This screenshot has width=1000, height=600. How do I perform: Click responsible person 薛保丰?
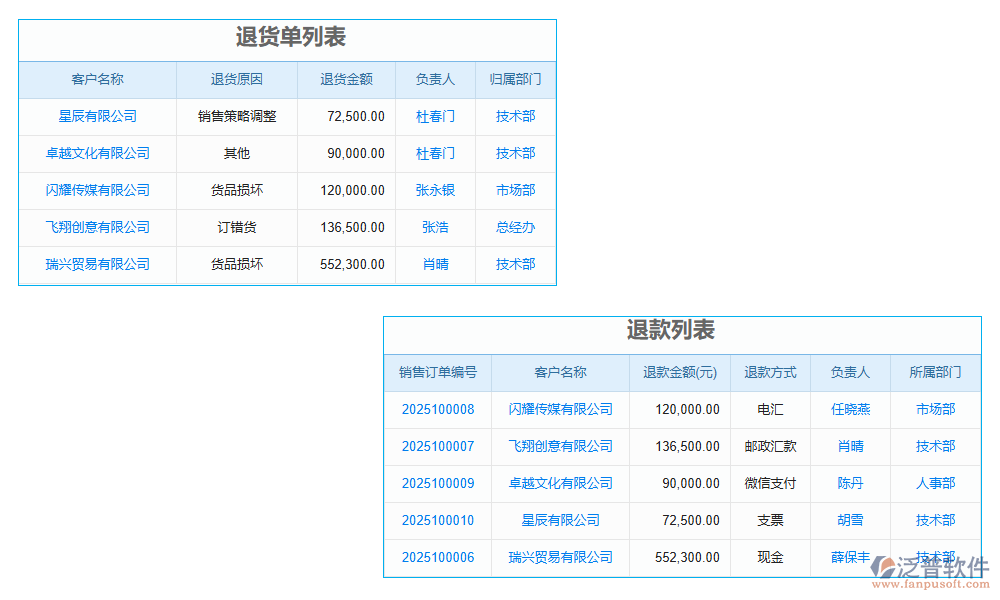(x=849, y=557)
